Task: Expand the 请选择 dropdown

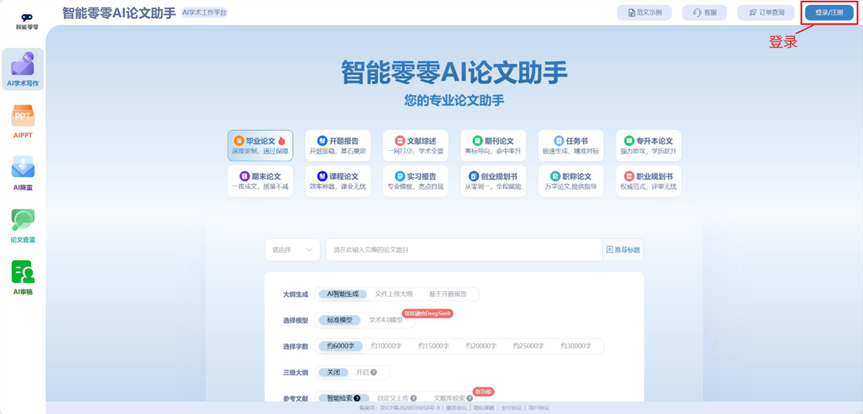Action: [x=292, y=250]
